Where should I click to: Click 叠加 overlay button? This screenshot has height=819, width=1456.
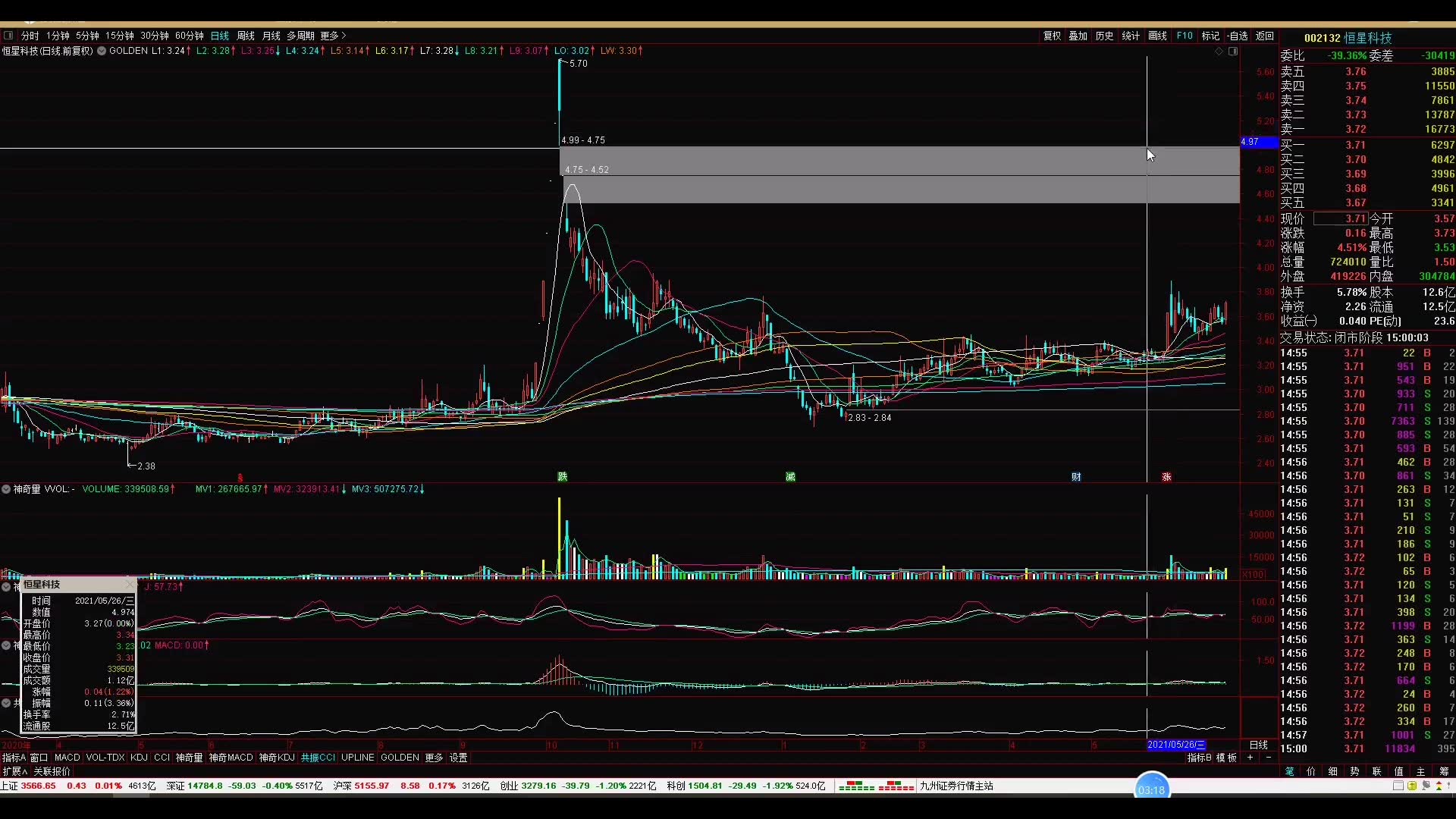[x=1078, y=36]
